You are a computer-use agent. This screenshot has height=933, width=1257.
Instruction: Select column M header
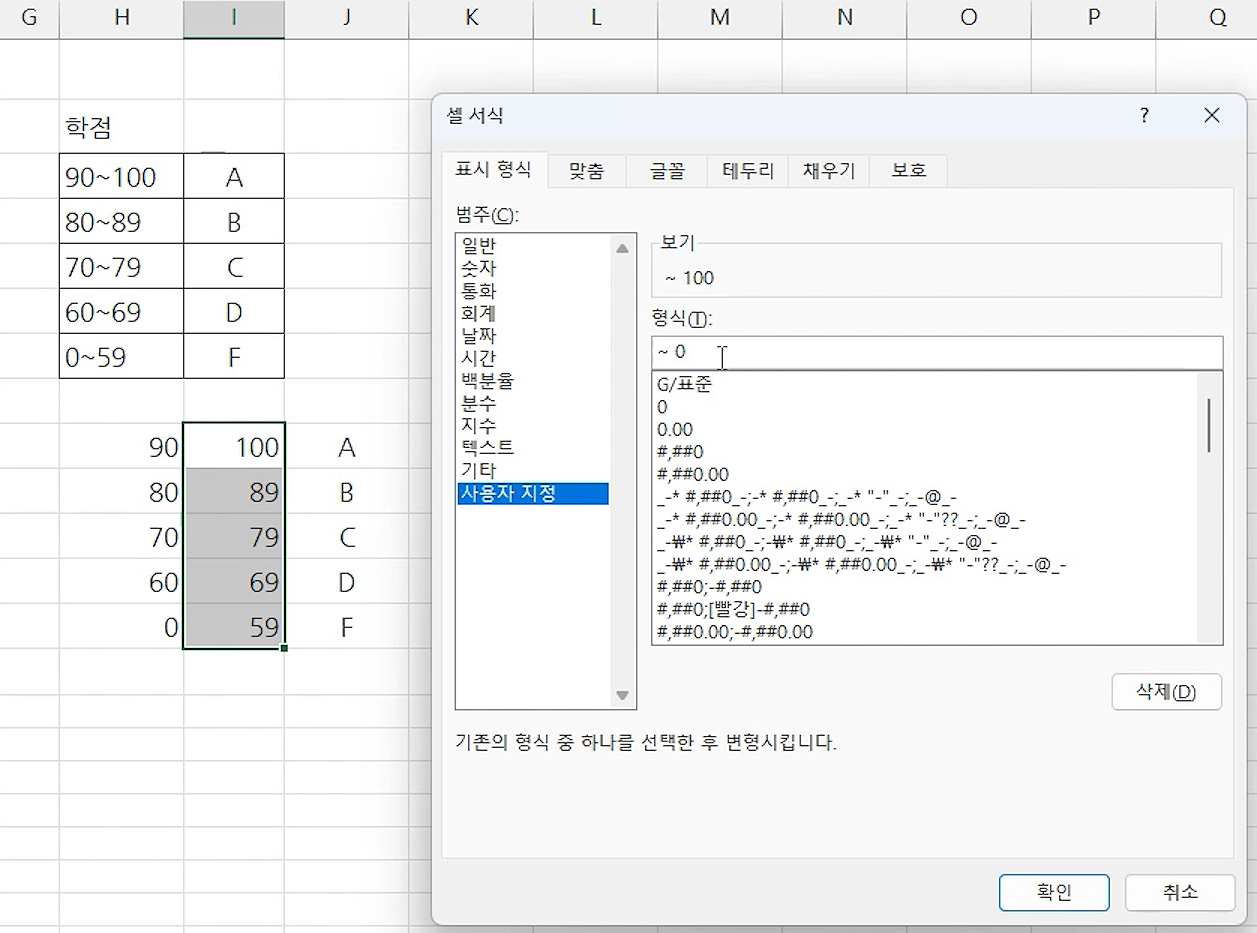click(x=720, y=17)
